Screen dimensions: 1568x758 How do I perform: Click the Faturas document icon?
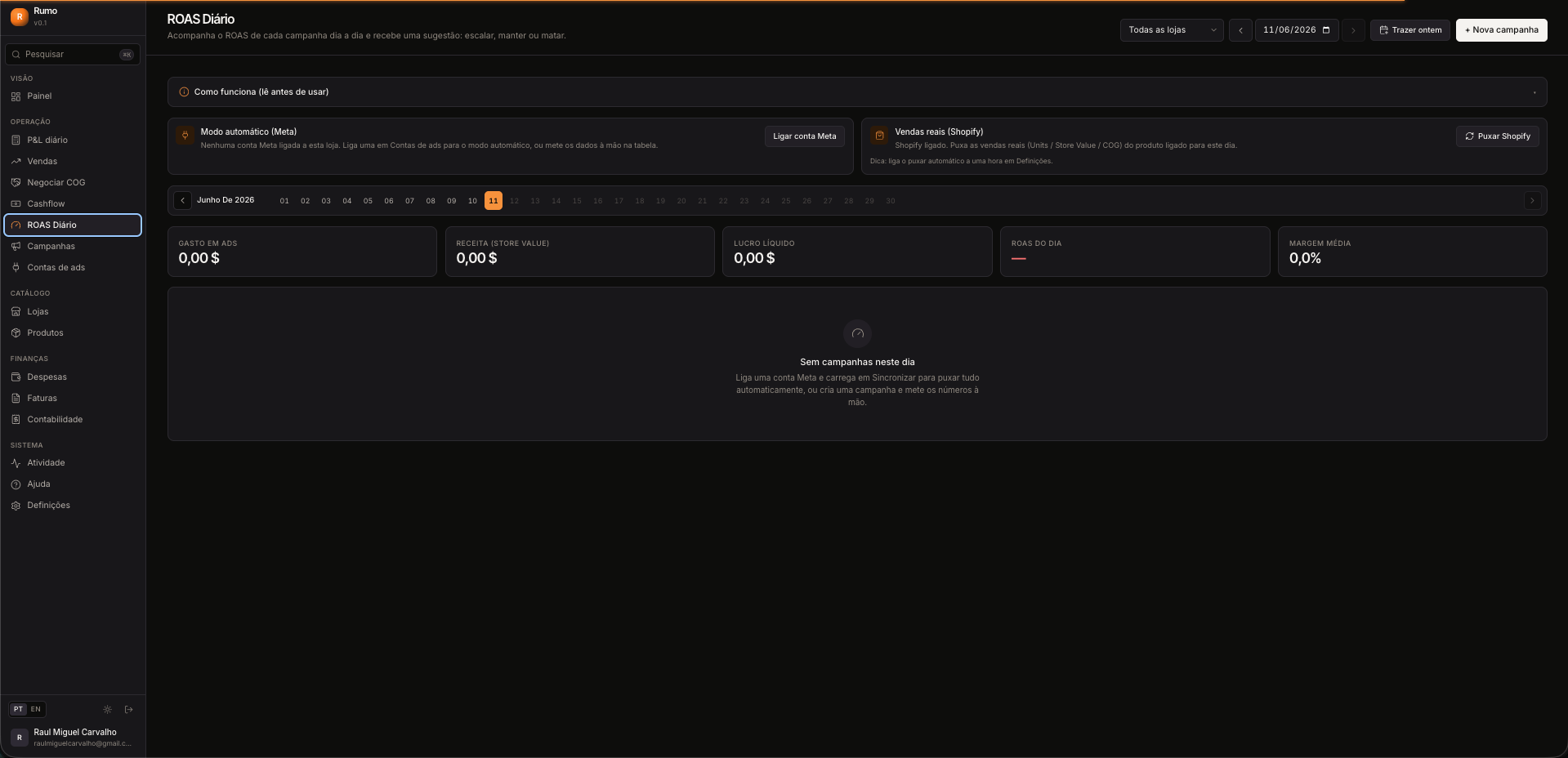coord(16,399)
